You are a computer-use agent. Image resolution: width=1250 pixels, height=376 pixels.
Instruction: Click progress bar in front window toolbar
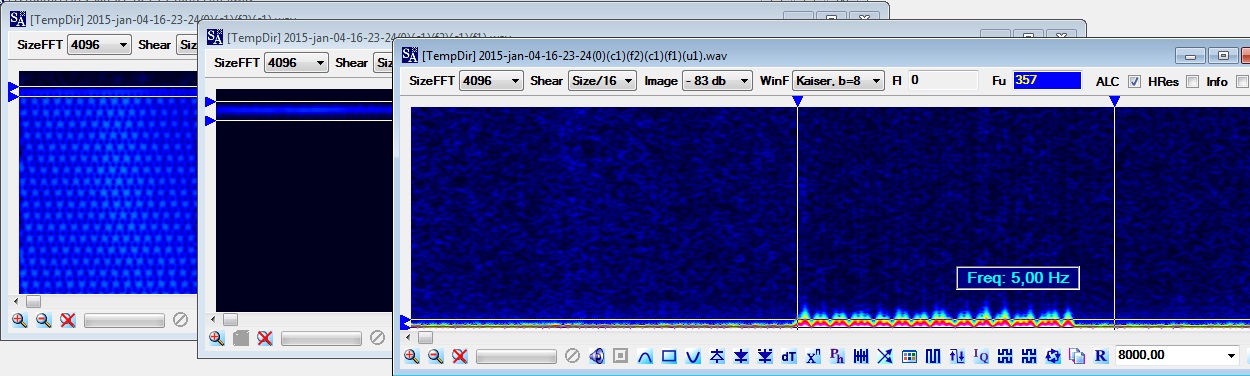(x=516, y=356)
